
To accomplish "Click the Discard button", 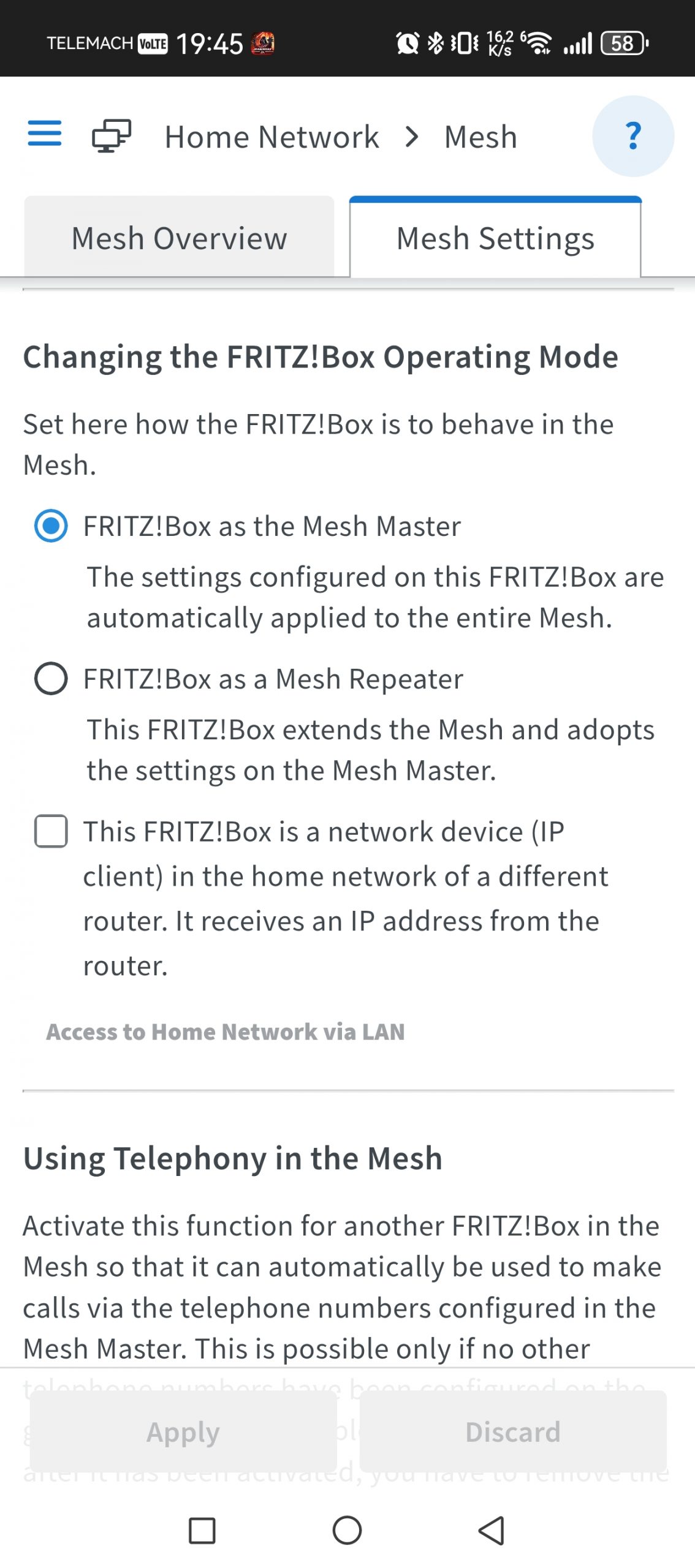I will pyautogui.click(x=513, y=1431).
